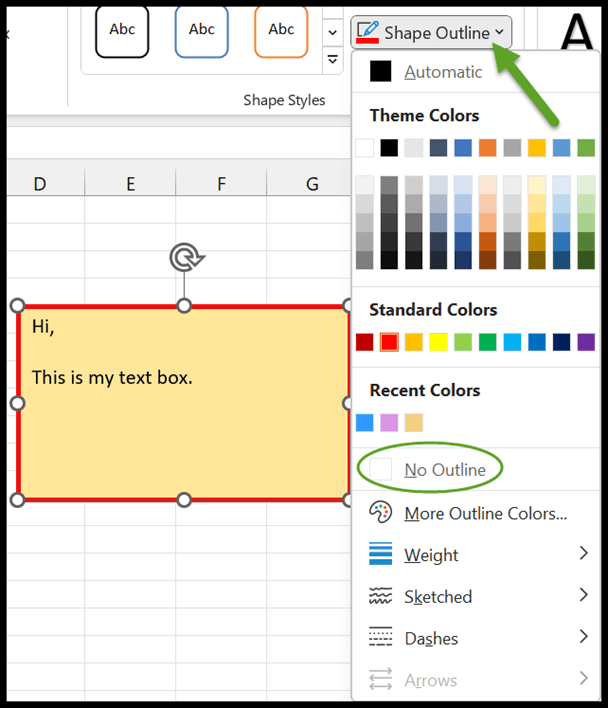Pick black theme color swatch

(389, 148)
